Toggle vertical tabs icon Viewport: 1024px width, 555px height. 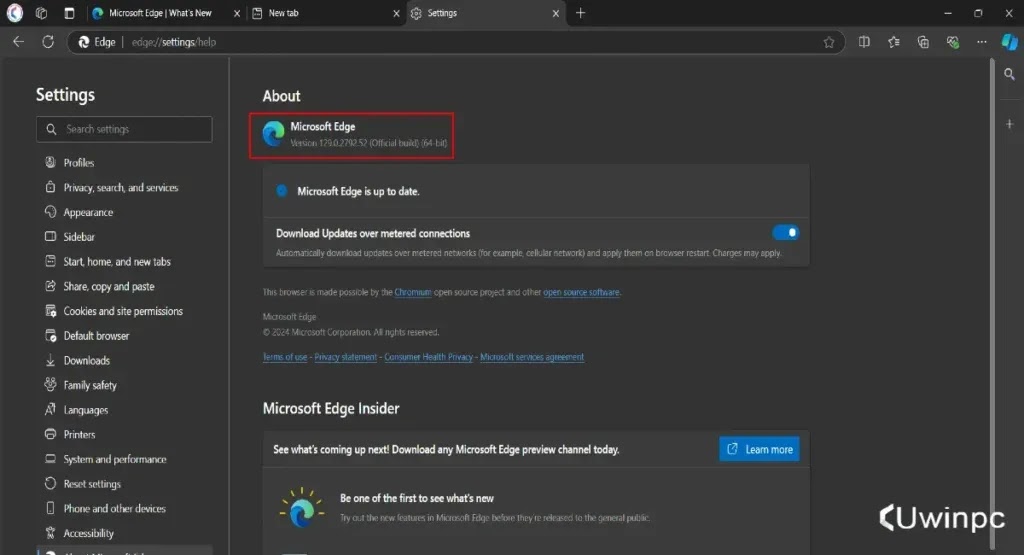pos(69,13)
